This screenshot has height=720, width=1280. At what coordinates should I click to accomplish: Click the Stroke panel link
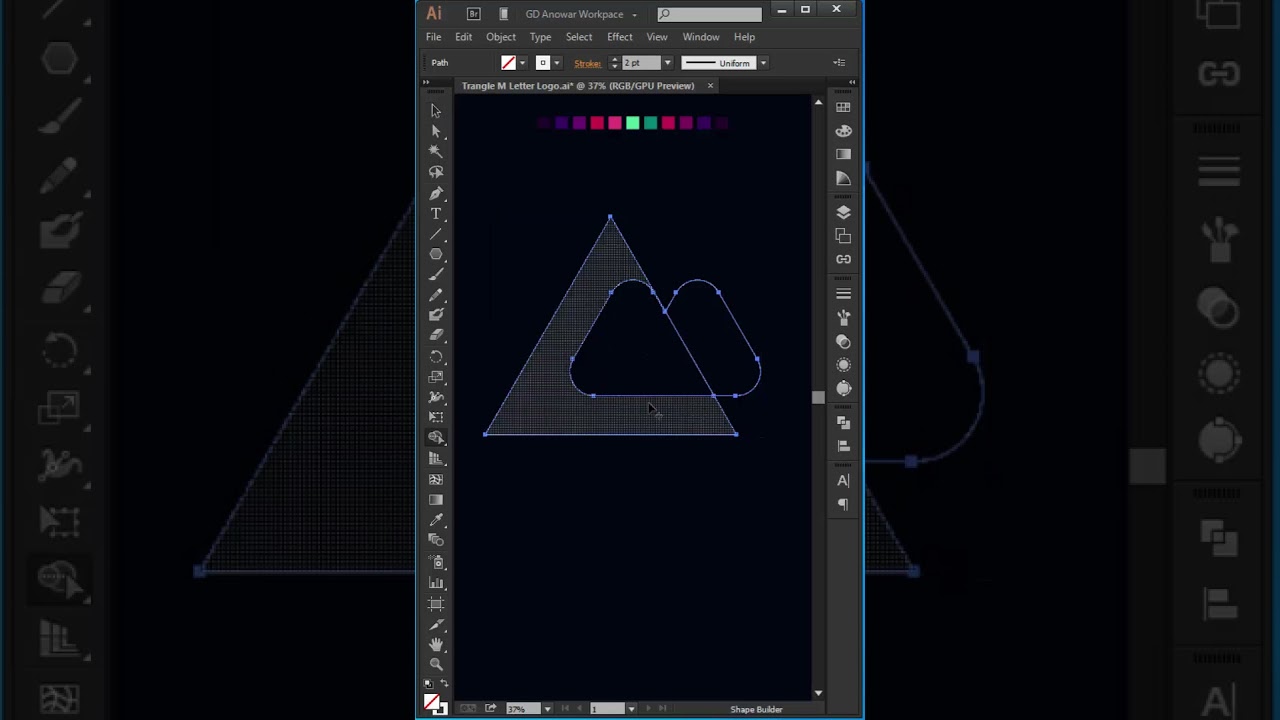click(587, 63)
